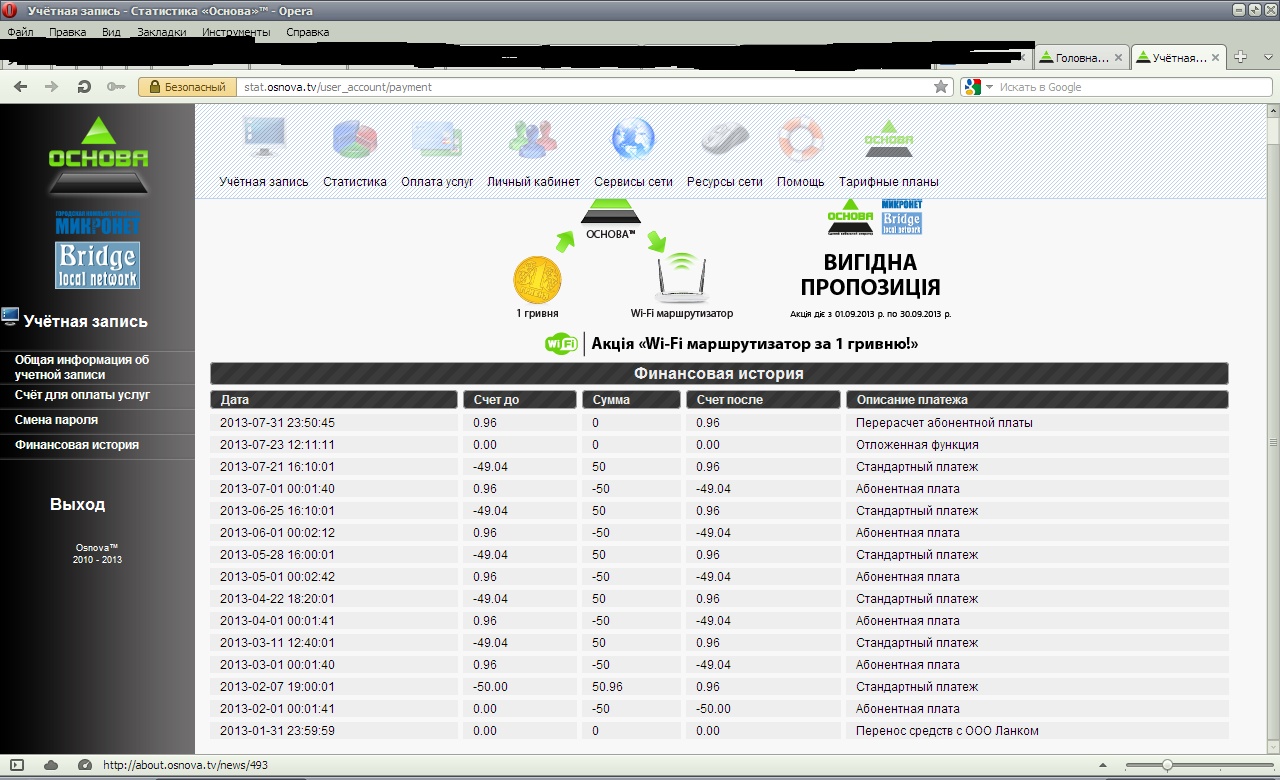The image size is (1280, 780).
Task: Open the Закладки menu
Action: [x=161, y=32]
